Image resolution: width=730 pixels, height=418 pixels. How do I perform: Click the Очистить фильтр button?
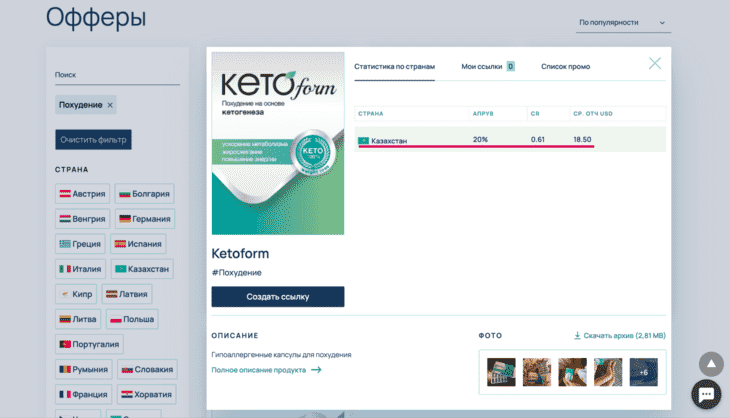click(93, 140)
